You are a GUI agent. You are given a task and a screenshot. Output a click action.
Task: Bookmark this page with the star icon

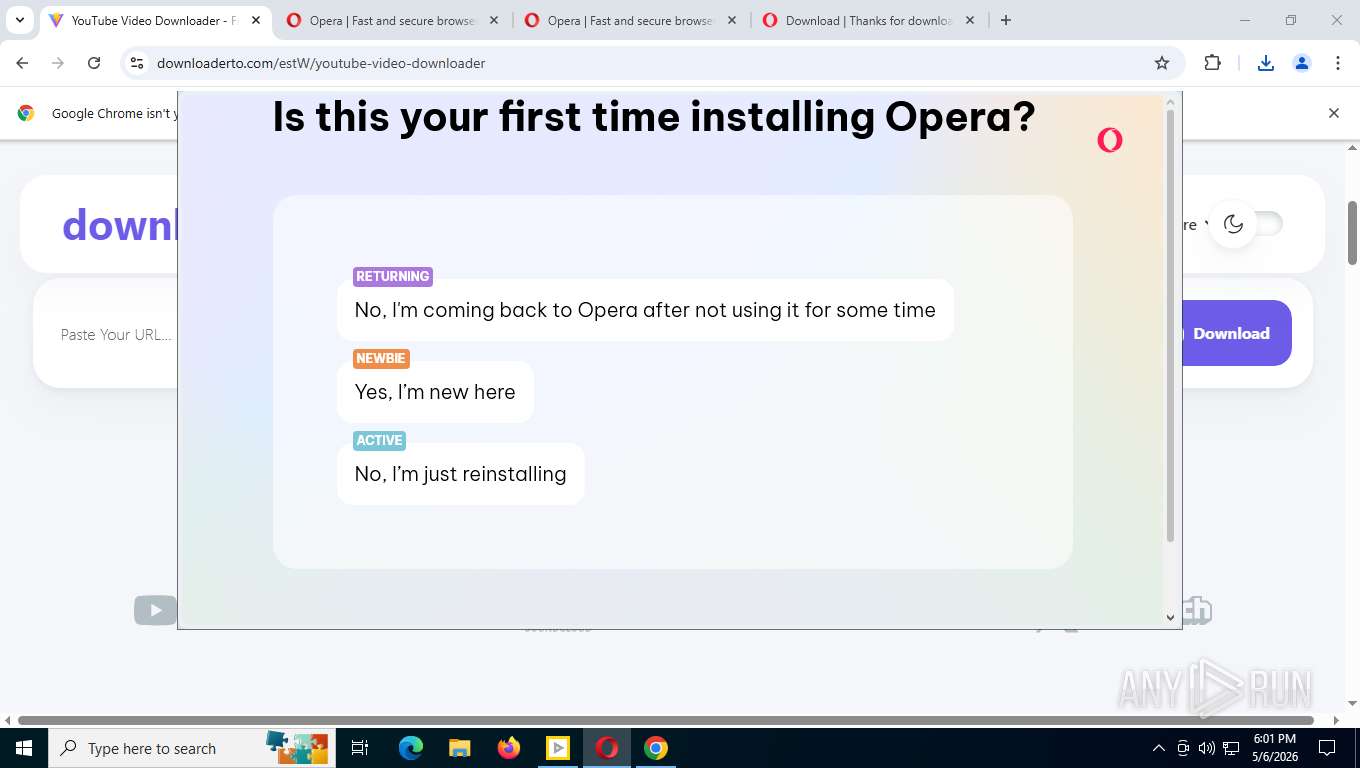(x=1162, y=63)
